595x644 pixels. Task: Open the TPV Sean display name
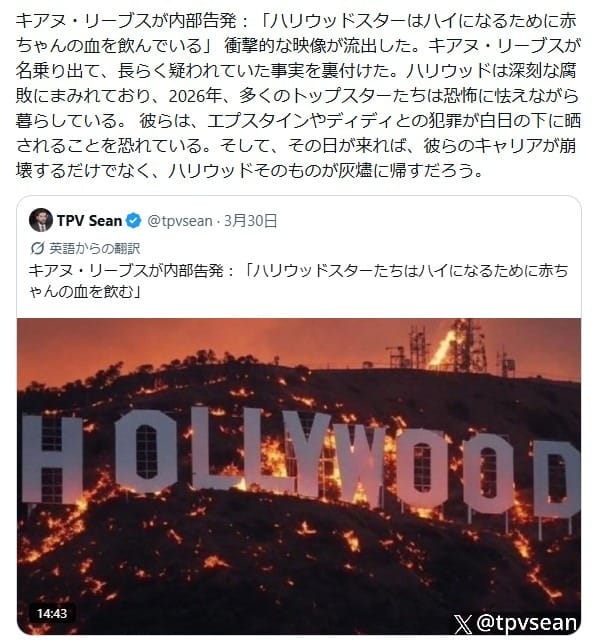(x=90, y=221)
